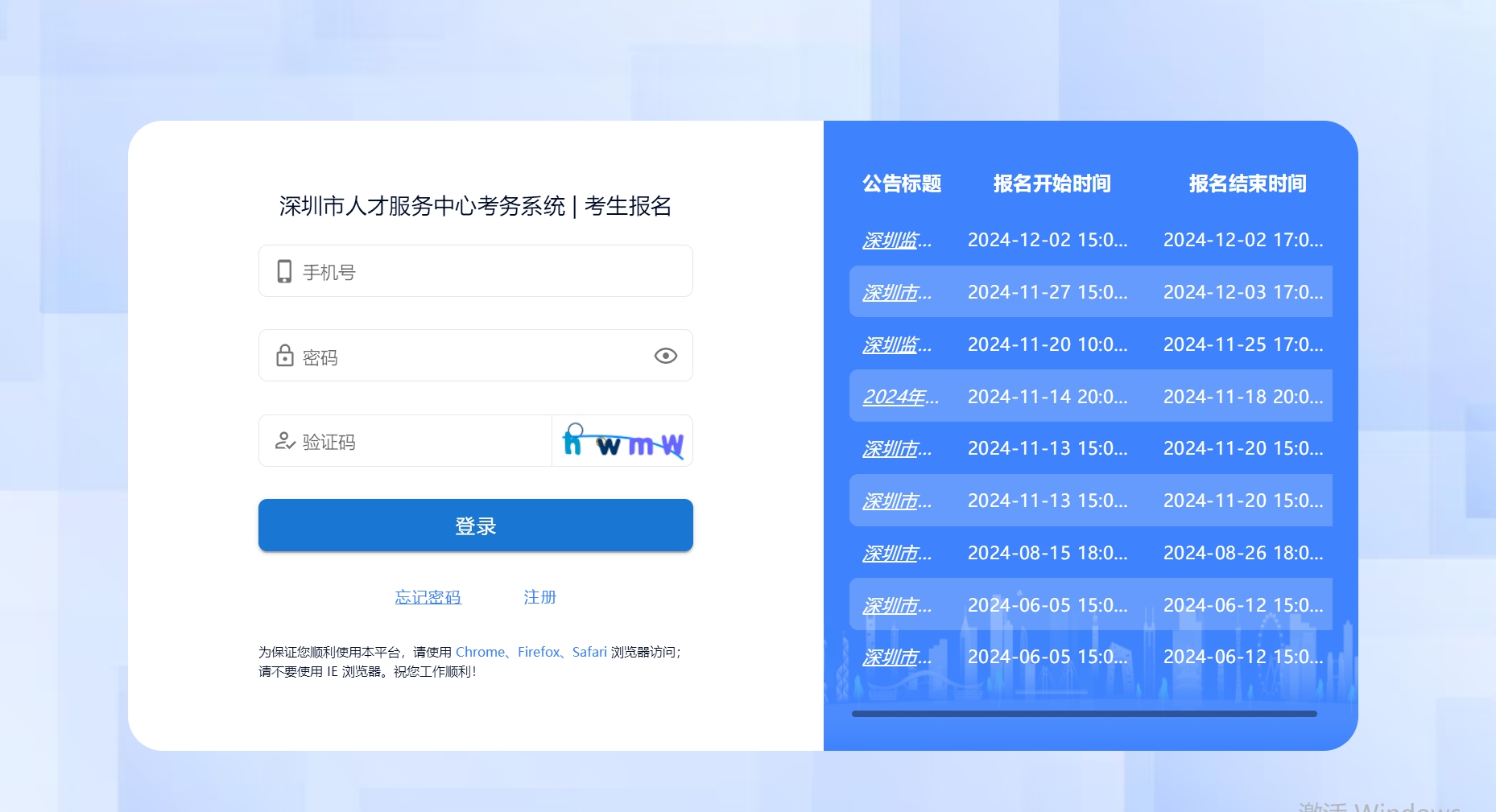1496x812 pixels.
Task: Open the 深圳市... announcement starting 2024-11-27
Action: 896,292
